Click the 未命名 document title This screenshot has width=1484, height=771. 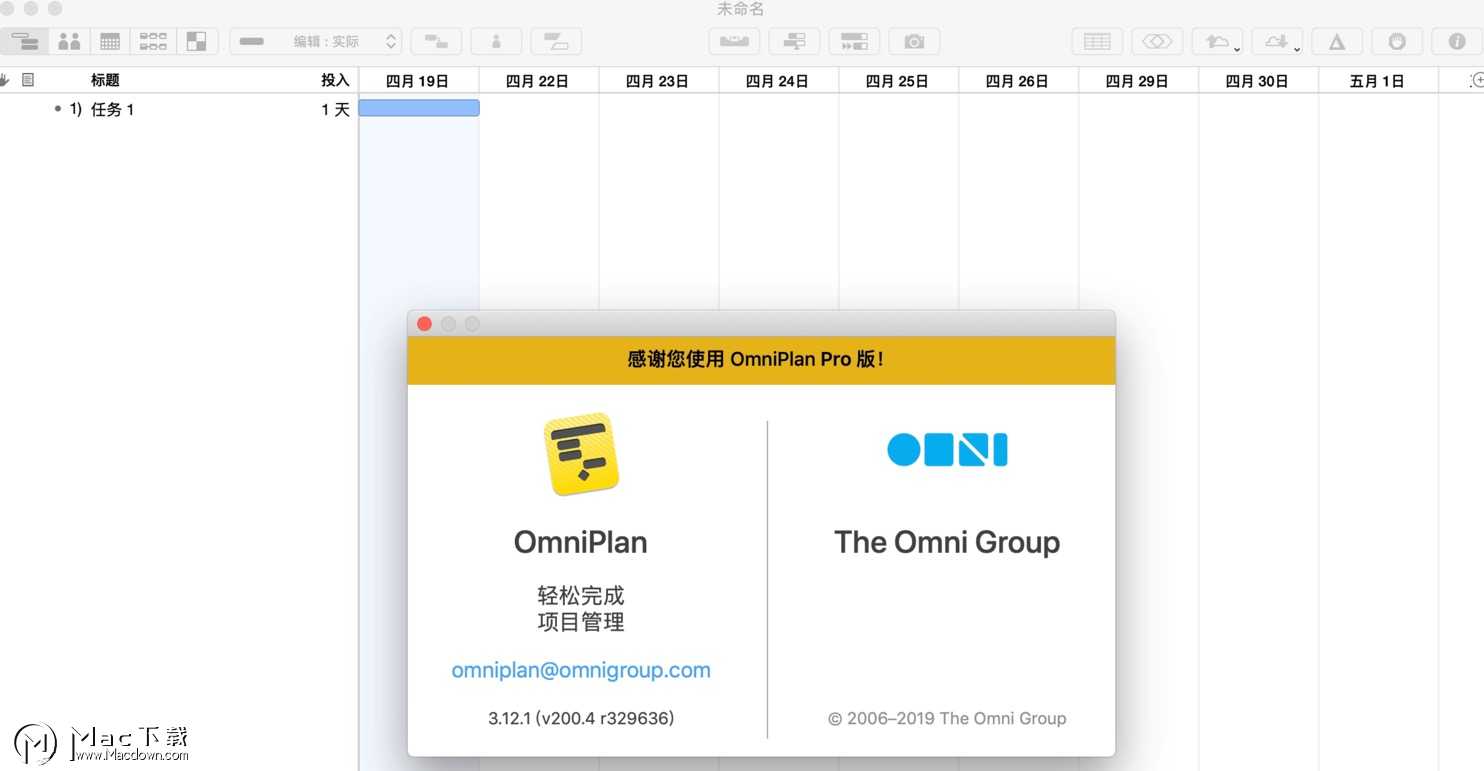[x=741, y=9]
